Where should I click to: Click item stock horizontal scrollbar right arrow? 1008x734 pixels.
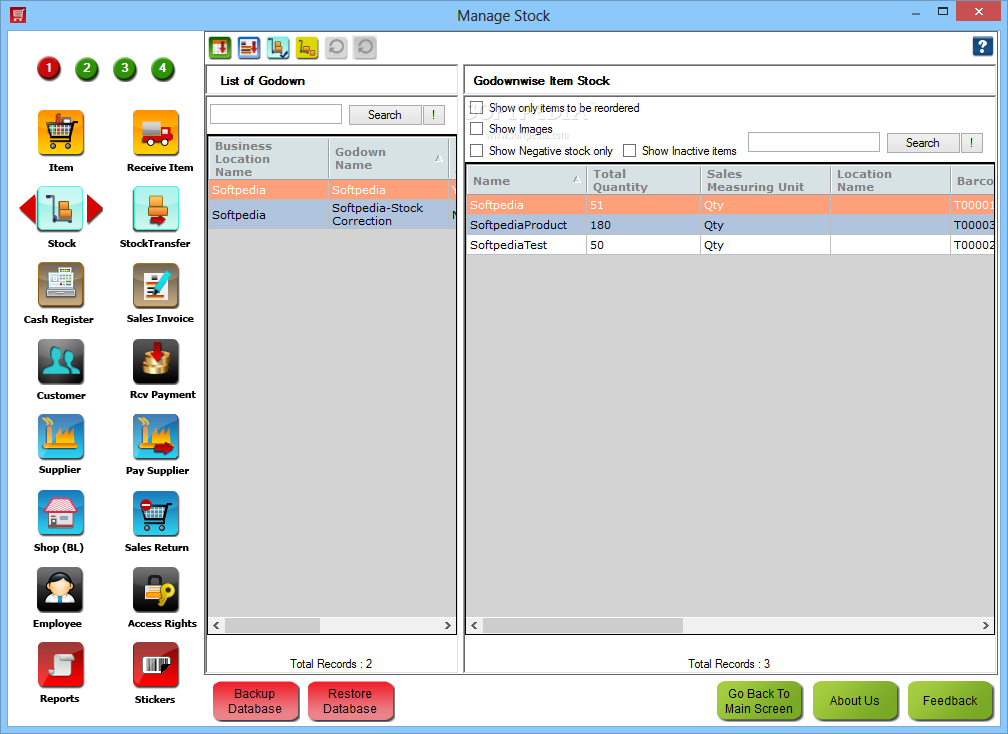pos(986,625)
